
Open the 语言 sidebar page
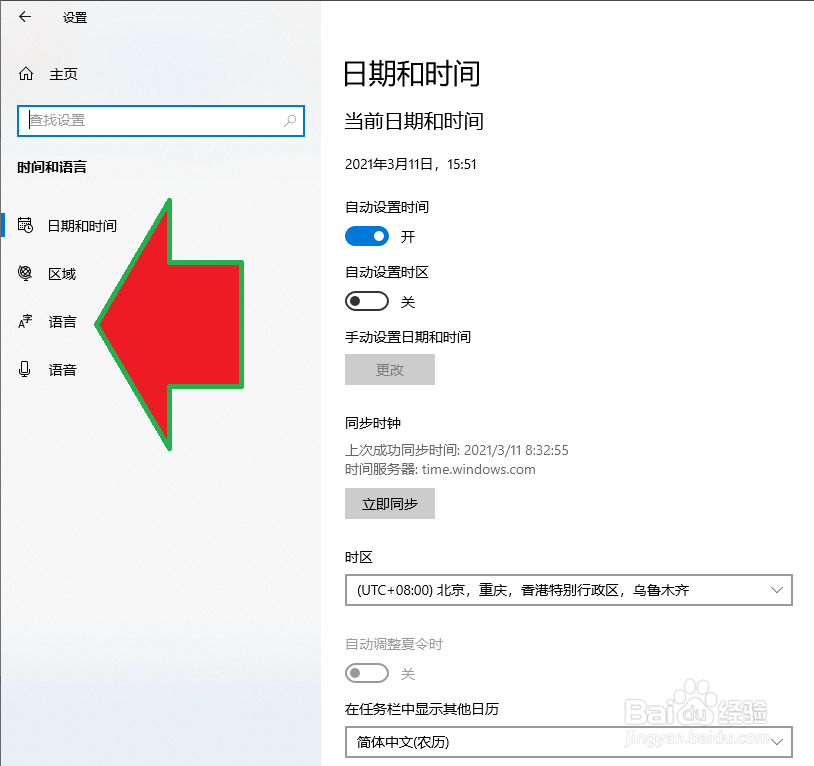point(62,322)
